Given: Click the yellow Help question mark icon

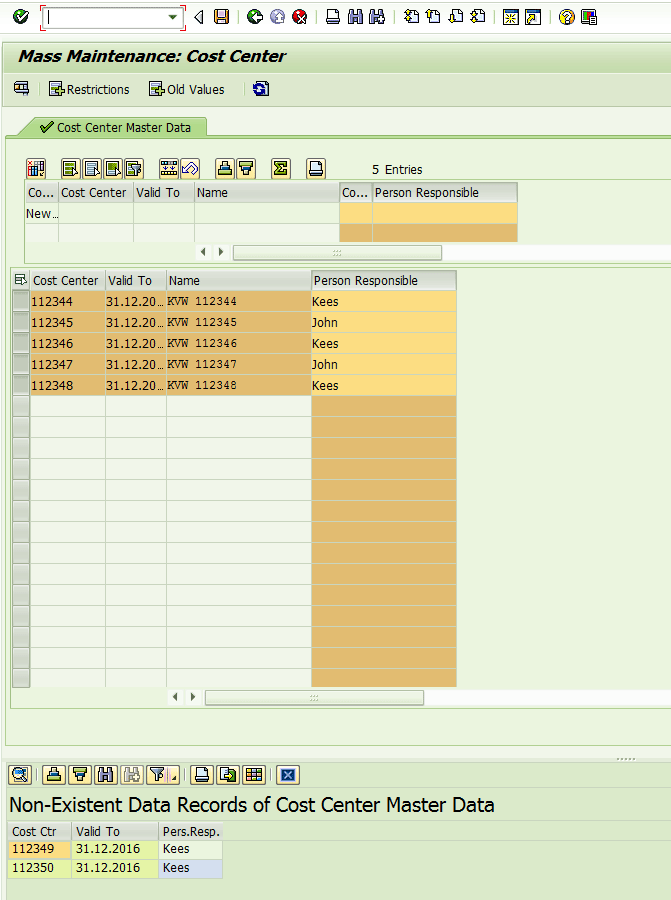Looking at the screenshot, I should click(567, 17).
